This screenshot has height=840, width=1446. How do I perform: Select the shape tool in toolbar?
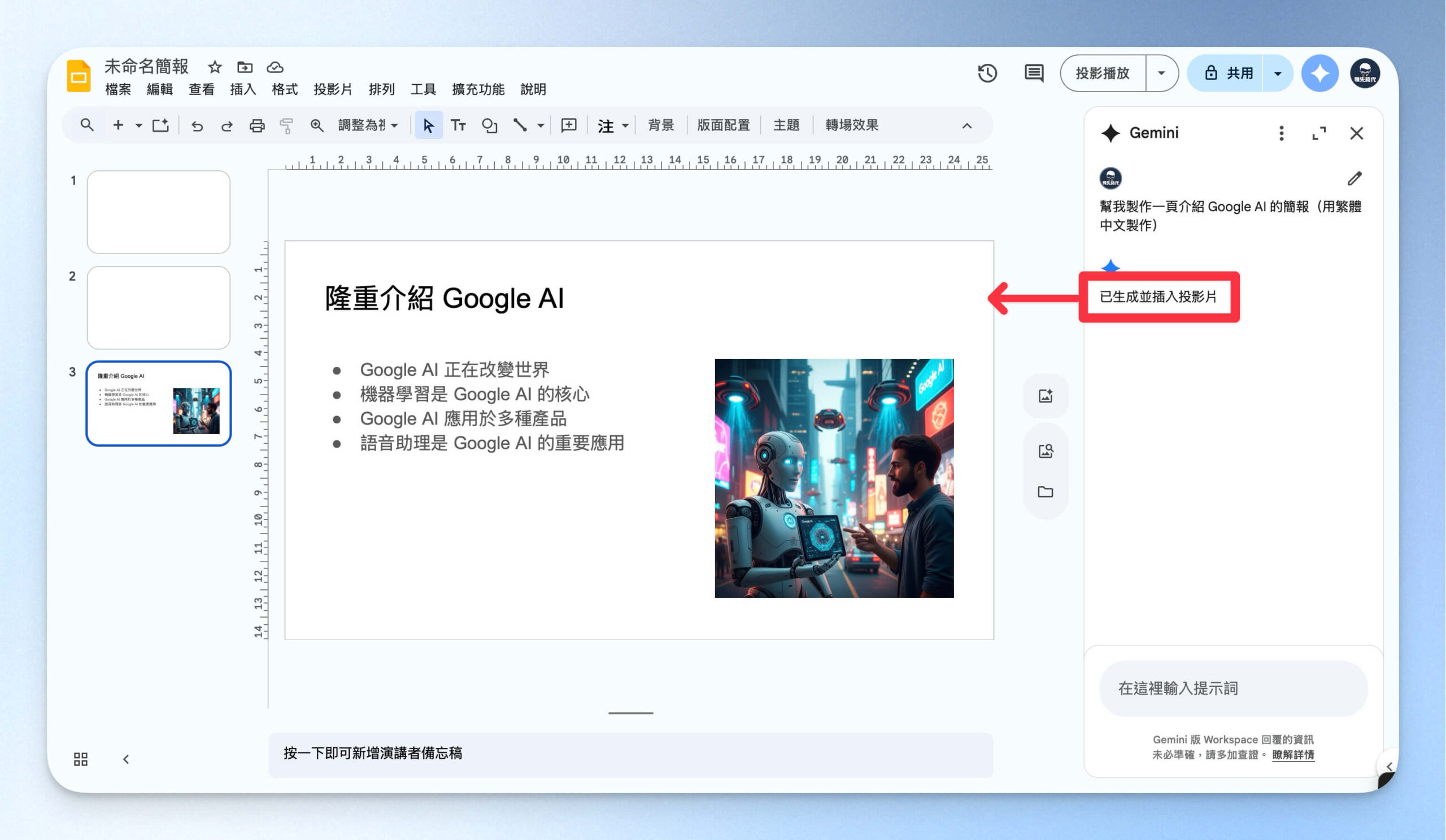[489, 125]
